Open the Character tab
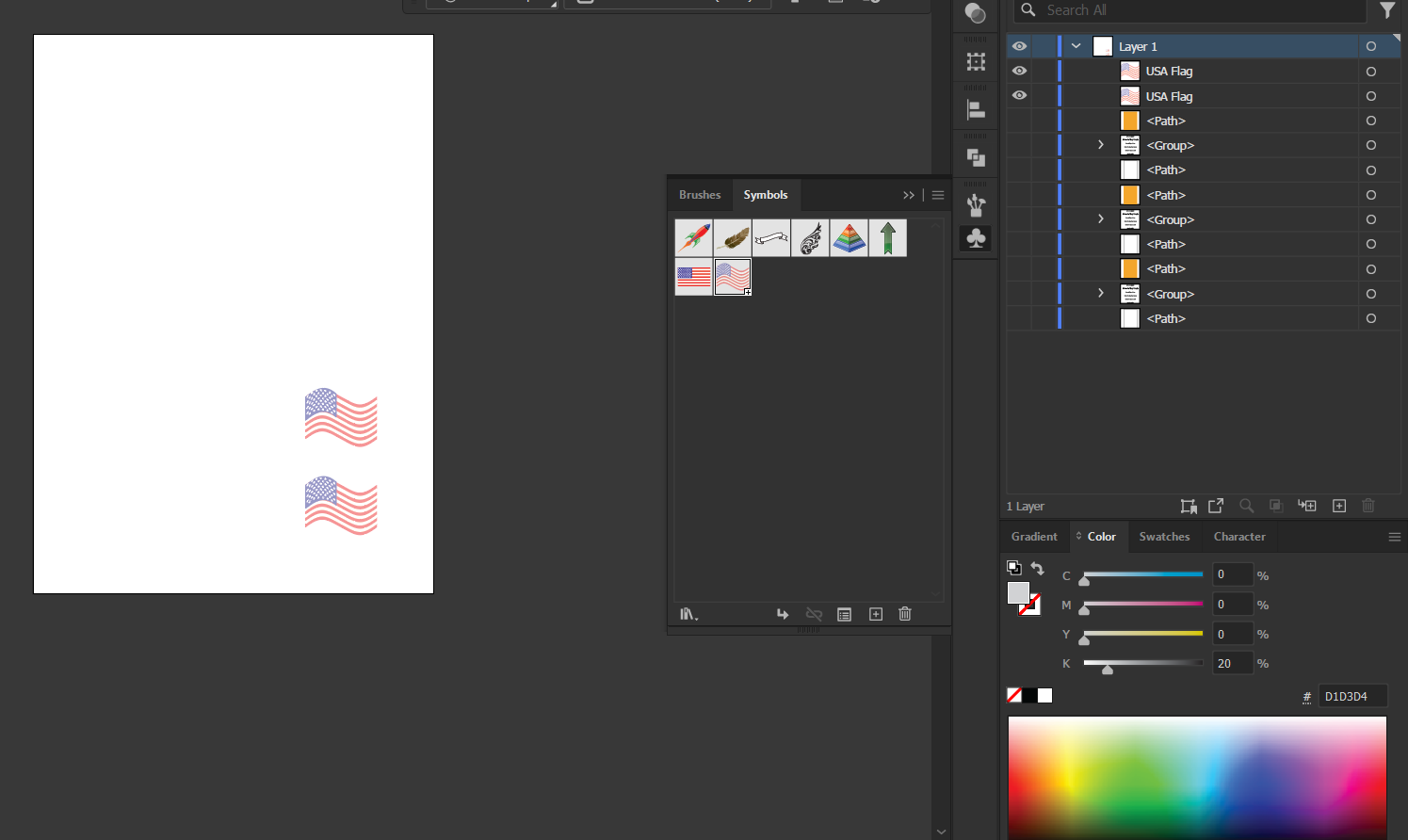 [x=1239, y=537]
